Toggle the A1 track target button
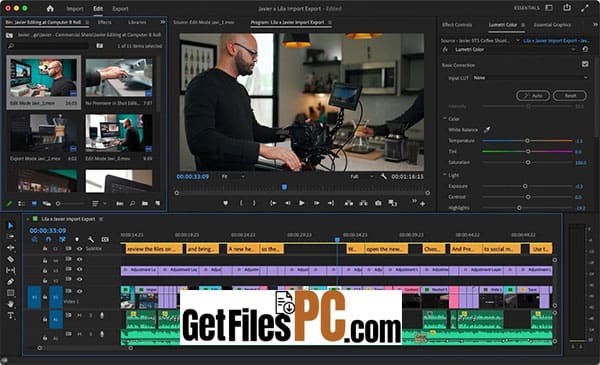 point(56,319)
